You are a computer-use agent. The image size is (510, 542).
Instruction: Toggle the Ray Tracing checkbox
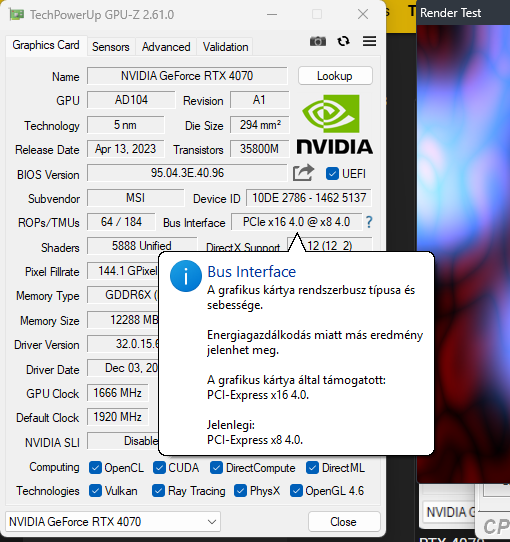point(158,491)
